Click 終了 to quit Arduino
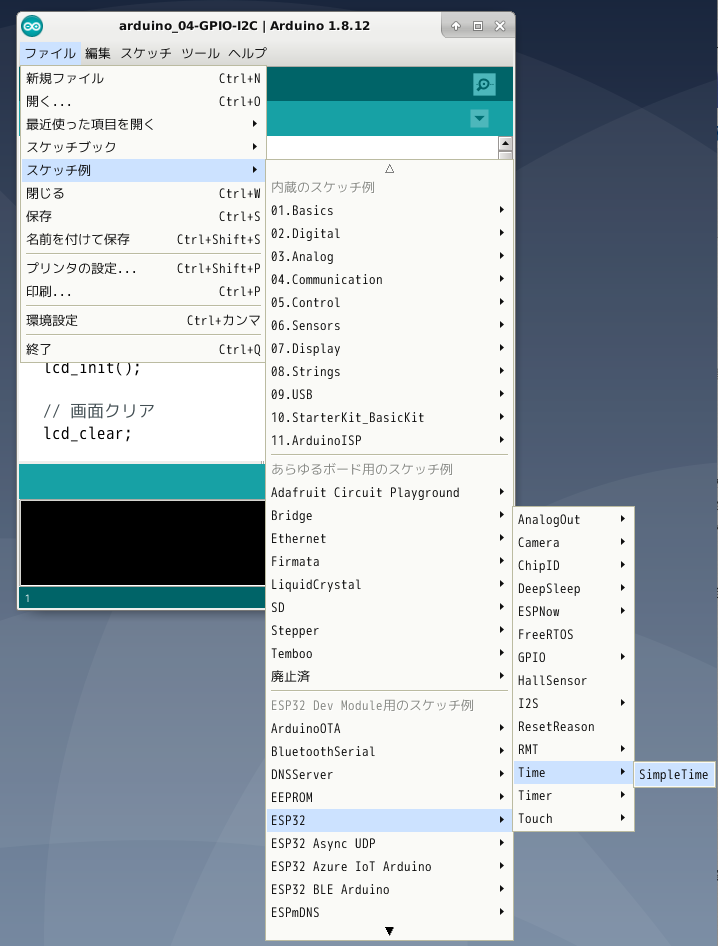This screenshot has height=946, width=718. (141, 350)
